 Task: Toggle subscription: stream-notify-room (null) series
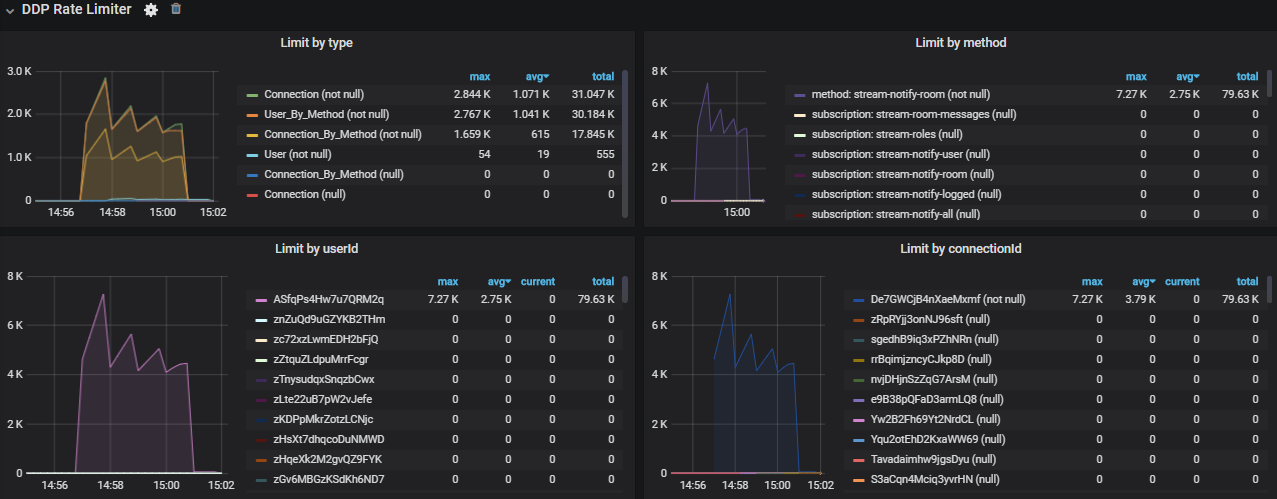click(903, 174)
